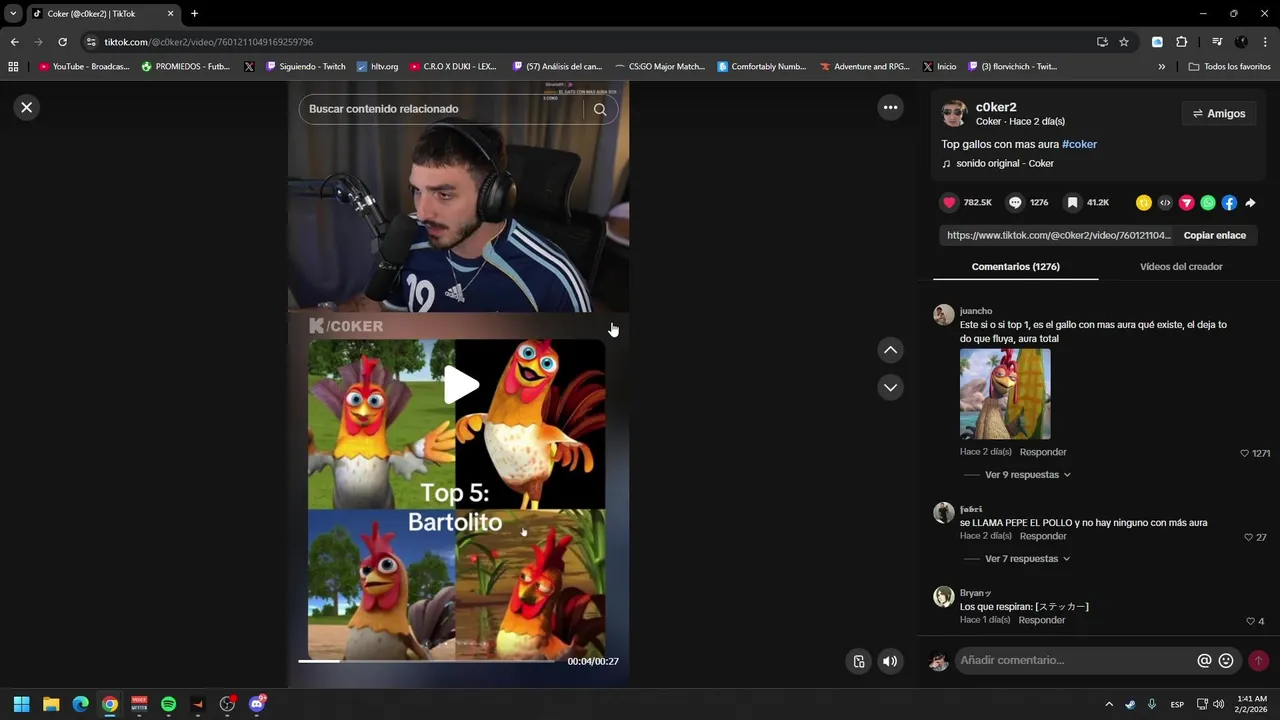The height and width of the screenshot is (720, 1280).
Task: Switch to 'Videos del creador' tab
Action: pos(1181,267)
